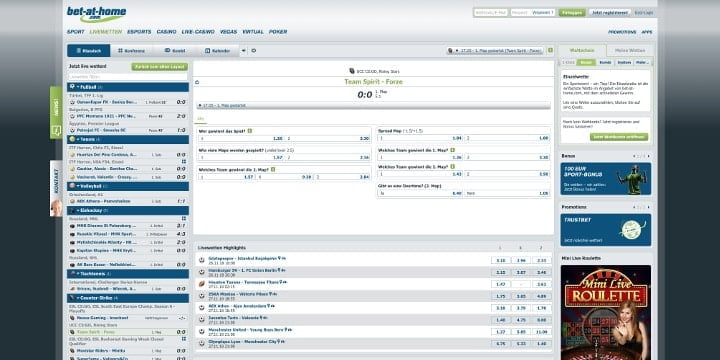Image resolution: width=720 pixels, height=360 pixels.
Task: Click the bet-at-home.com logo
Action: click(x=96, y=14)
